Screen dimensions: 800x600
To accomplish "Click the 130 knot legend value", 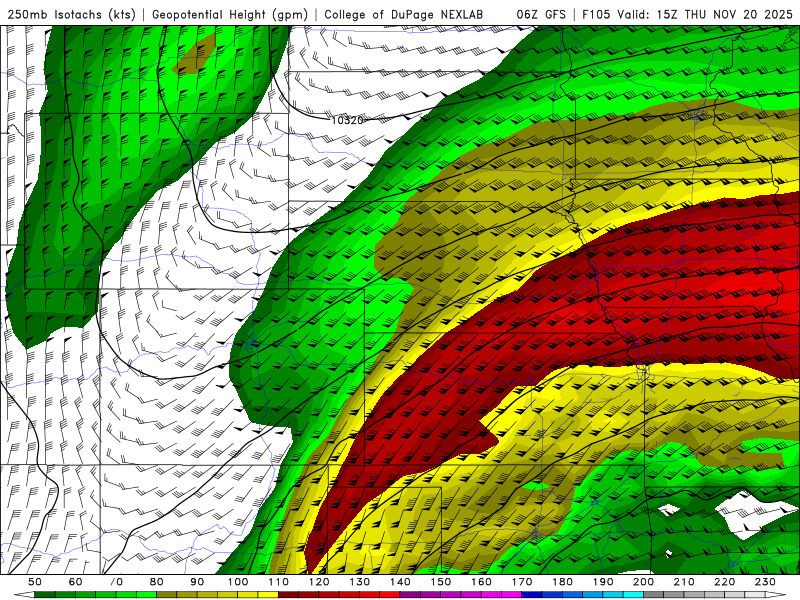I will pos(360,582).
